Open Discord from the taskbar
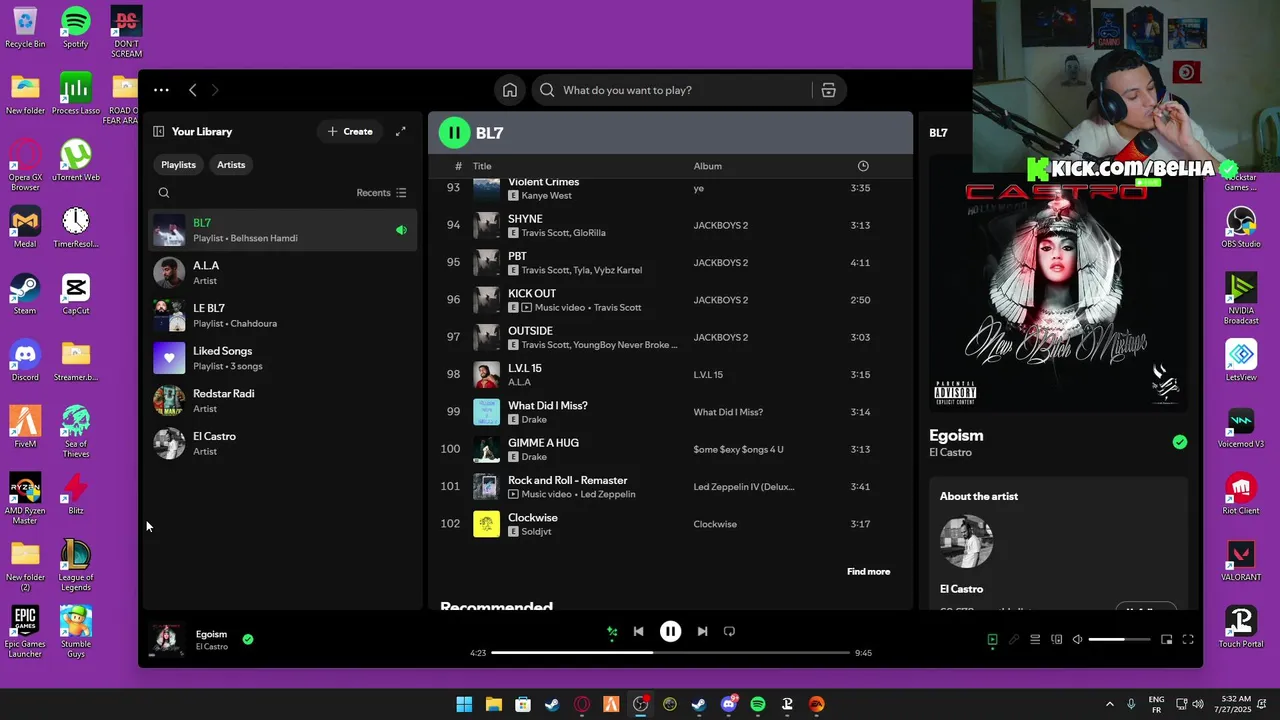 coord(729,704)
